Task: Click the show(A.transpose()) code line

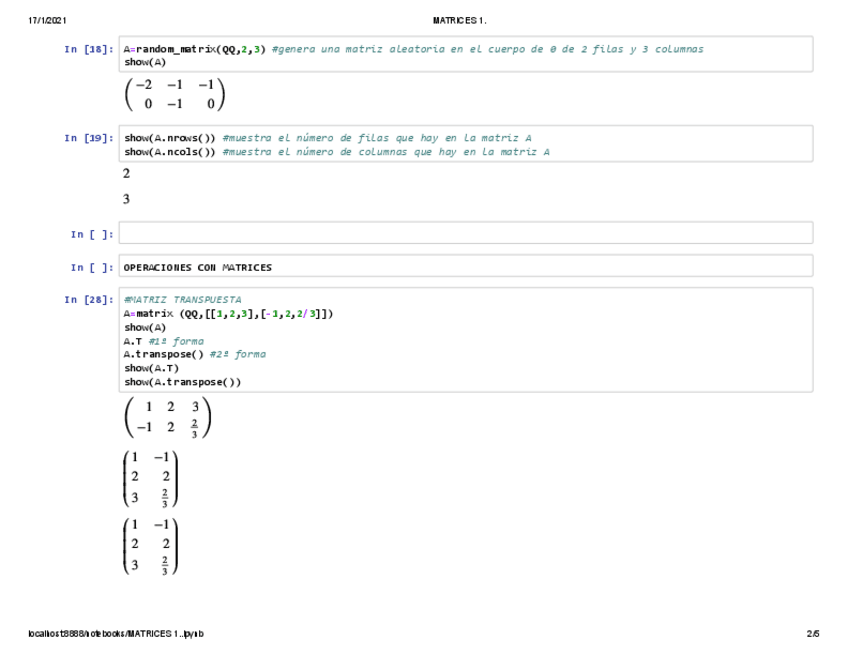Action: 182,382
